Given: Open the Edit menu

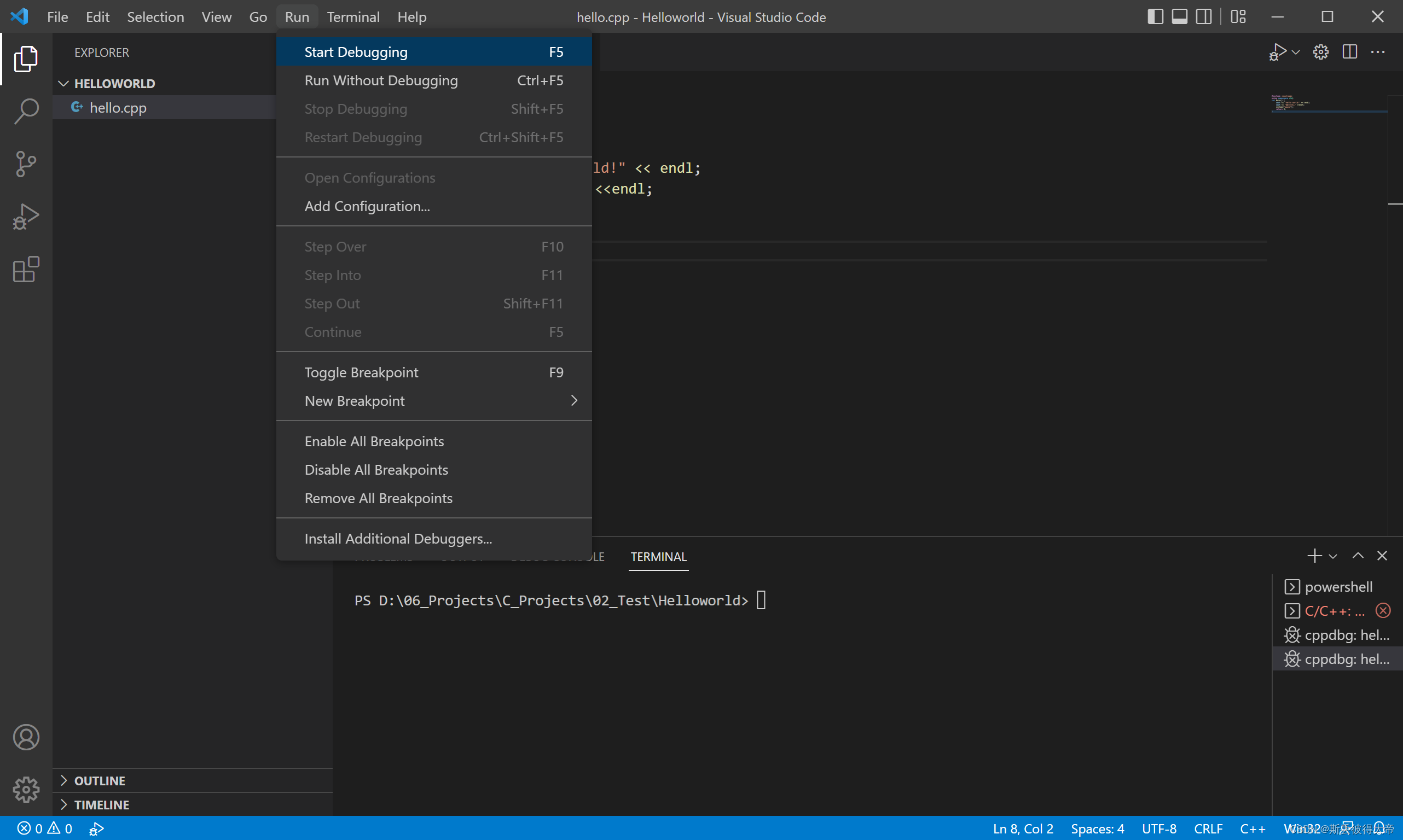Looking at the screenshot, I should click(x=97, y=17).
